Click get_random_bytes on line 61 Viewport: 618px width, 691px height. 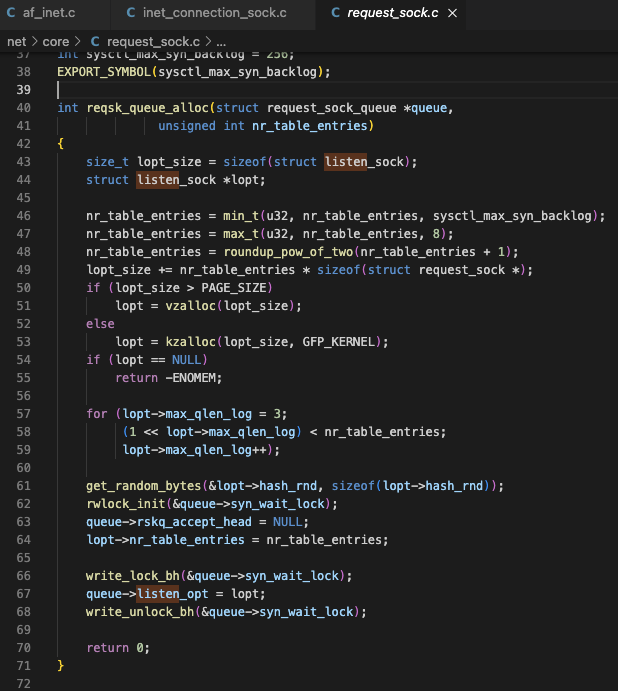coord(144,486)
